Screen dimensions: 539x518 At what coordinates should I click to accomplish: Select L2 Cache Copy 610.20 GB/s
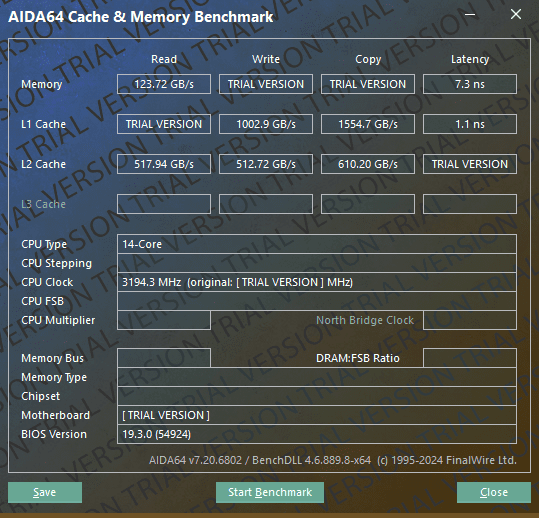(x=368, y=164)
